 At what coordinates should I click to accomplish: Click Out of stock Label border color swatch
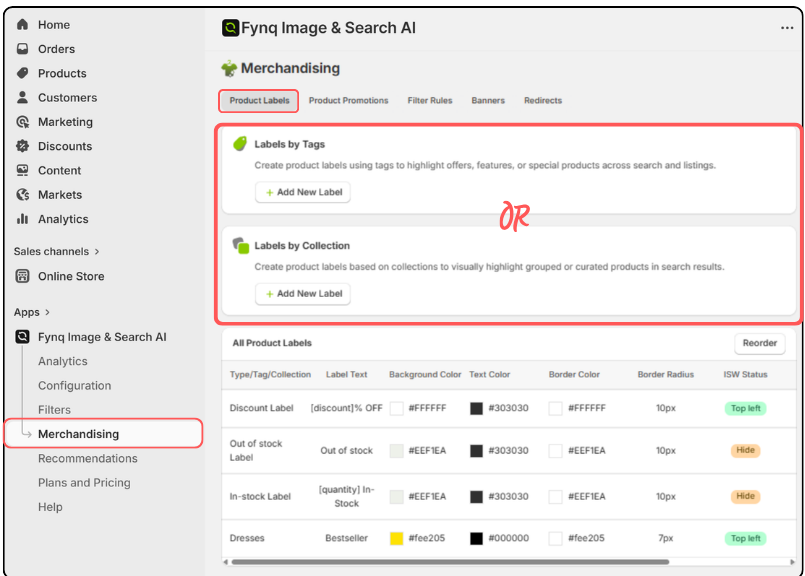coord(555,451)
